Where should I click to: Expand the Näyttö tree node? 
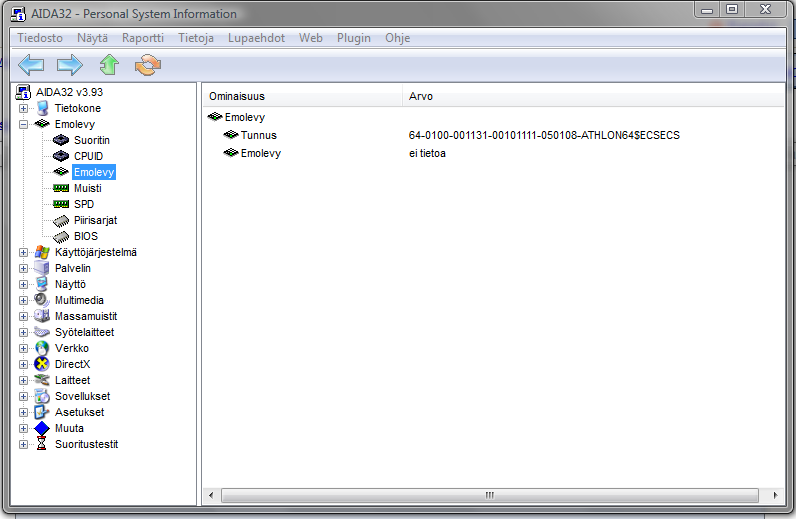[23, 284]
